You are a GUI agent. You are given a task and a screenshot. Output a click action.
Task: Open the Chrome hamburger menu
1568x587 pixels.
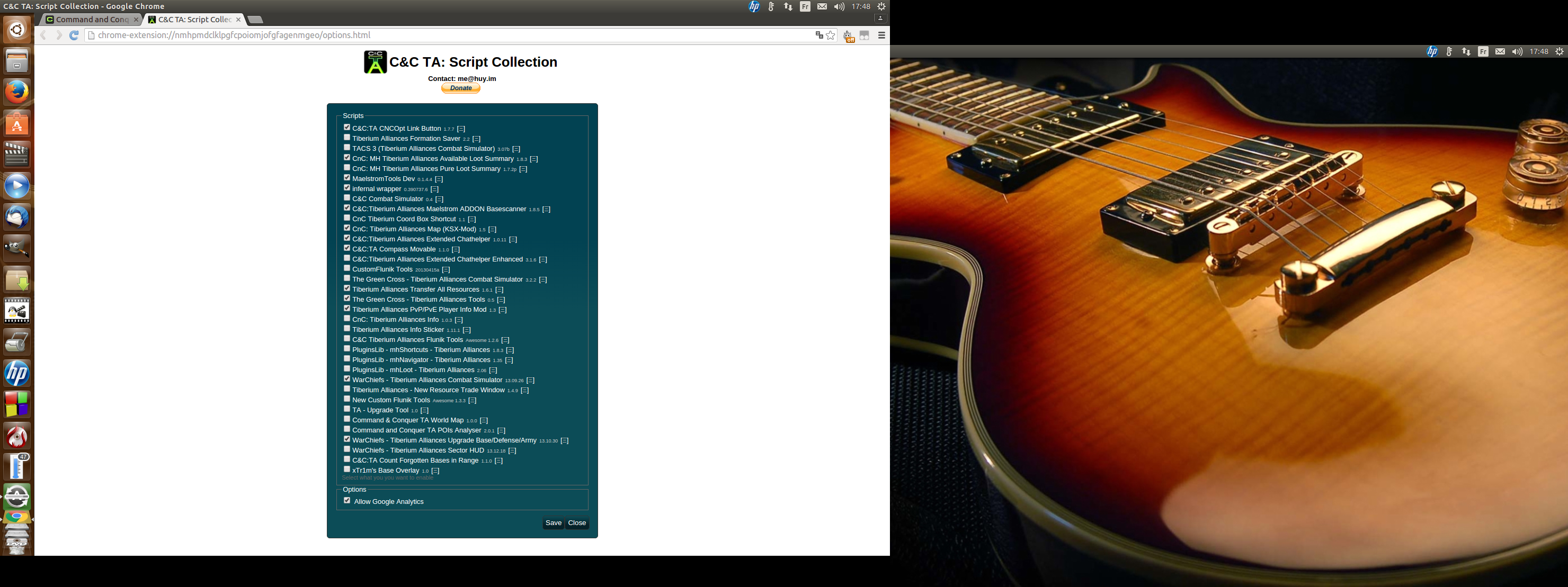click(x=881, y=35)
